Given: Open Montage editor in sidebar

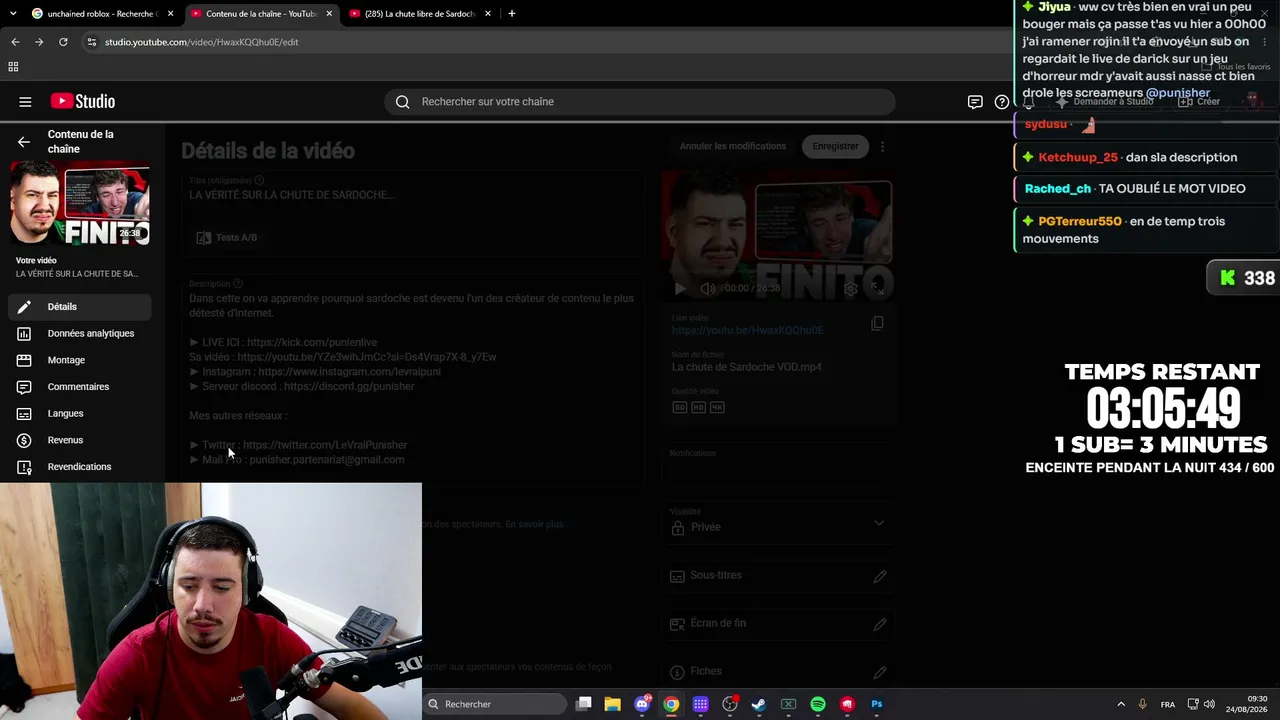Looking at the screenshot, I should (x=80, y=360).
